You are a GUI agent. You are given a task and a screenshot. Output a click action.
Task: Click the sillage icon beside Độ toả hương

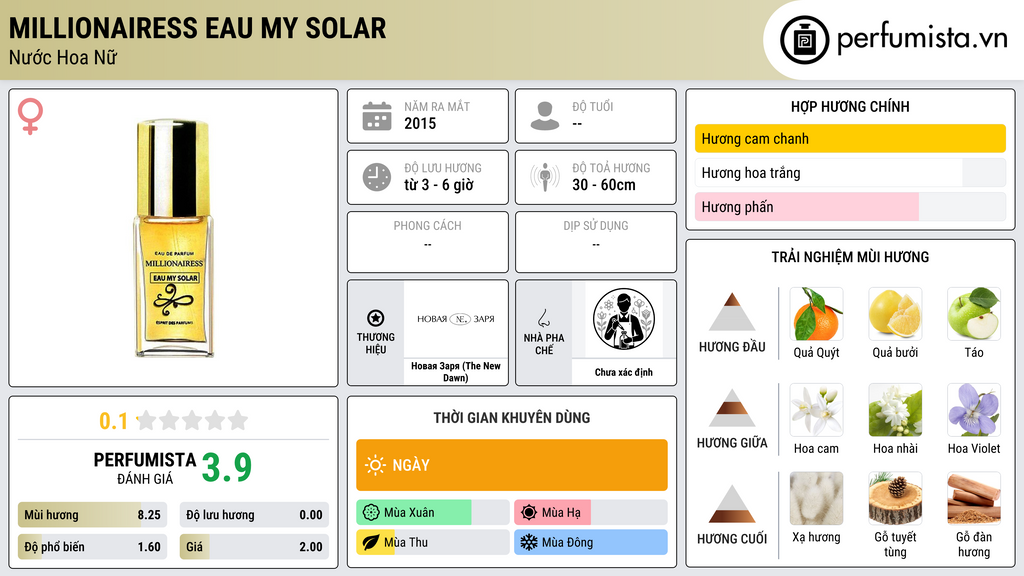545,177
